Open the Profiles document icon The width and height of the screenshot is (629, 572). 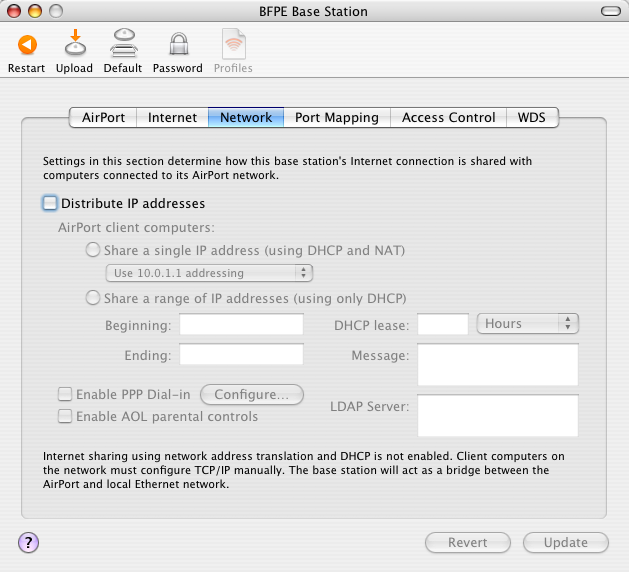pos(234,44)
